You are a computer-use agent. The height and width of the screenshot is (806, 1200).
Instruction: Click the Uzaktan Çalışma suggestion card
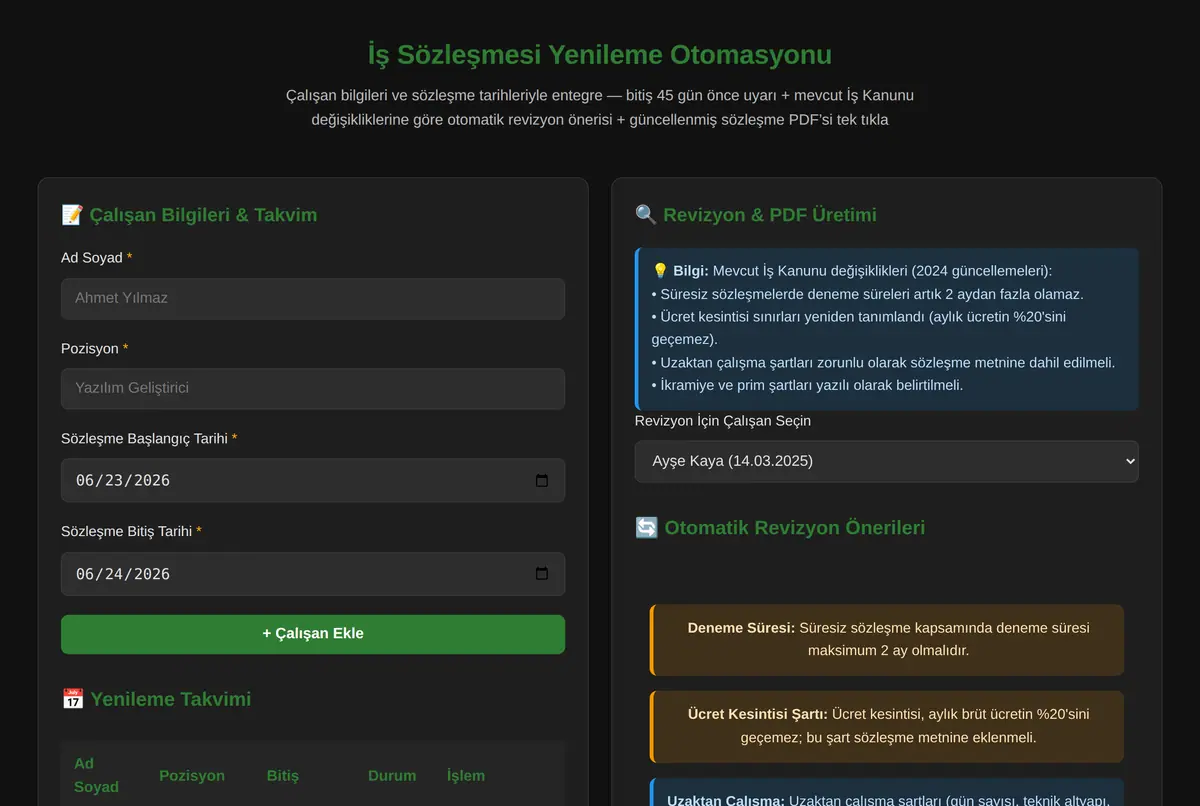pyautogui.click(x=886, y=792)
